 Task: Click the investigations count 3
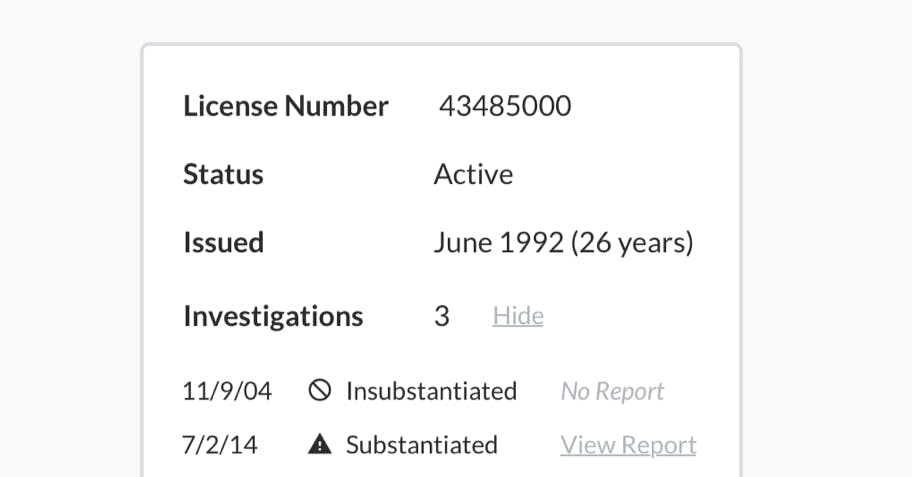pyautogui.click(x=441, y=316)
